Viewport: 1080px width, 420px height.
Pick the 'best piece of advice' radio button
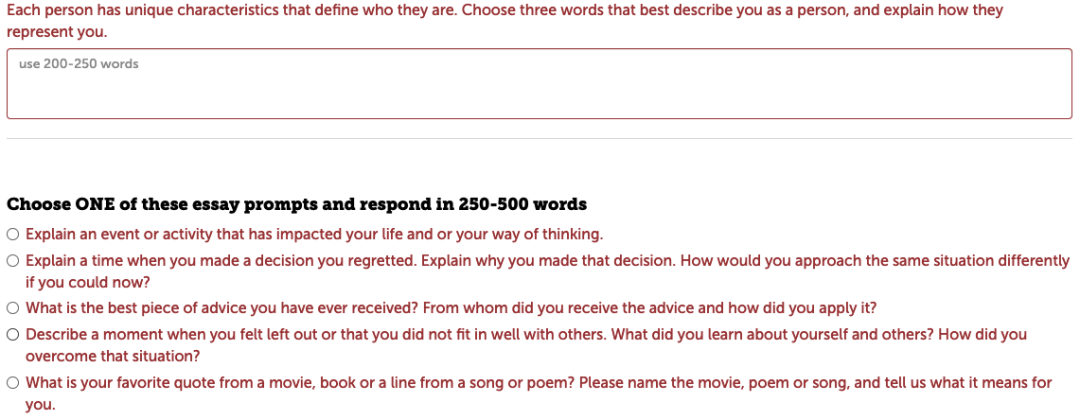(12, 308)
